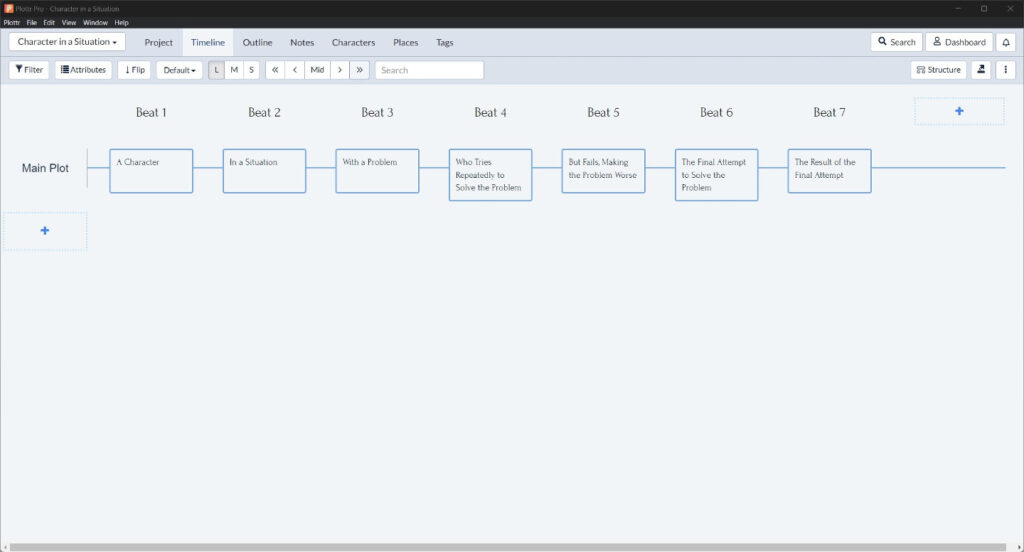Image resolution: width=1024 pixels, height=552 pixels.
Task: Click the timeline Search input field
Action: click(x=429, y=70)
